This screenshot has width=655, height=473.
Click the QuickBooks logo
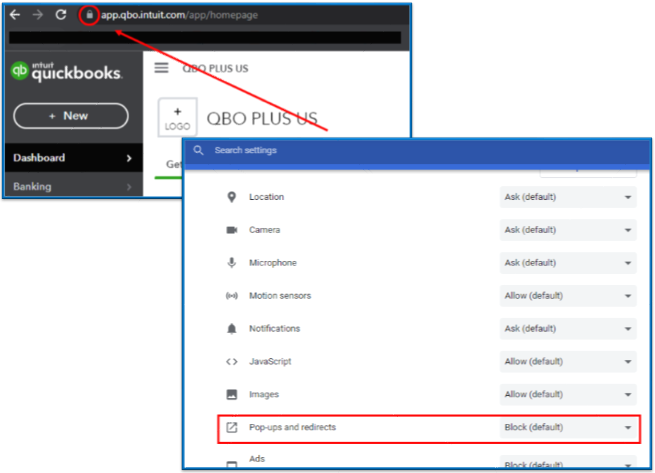point(66,72)
